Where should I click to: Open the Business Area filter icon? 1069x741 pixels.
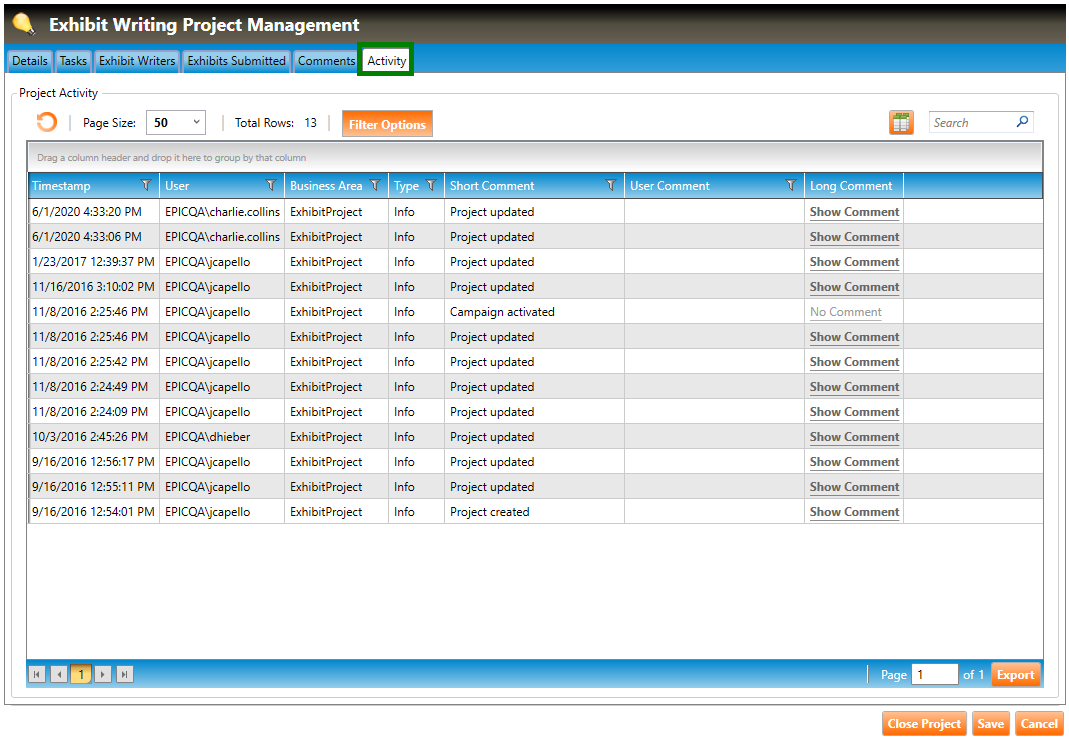pos(375,186)
